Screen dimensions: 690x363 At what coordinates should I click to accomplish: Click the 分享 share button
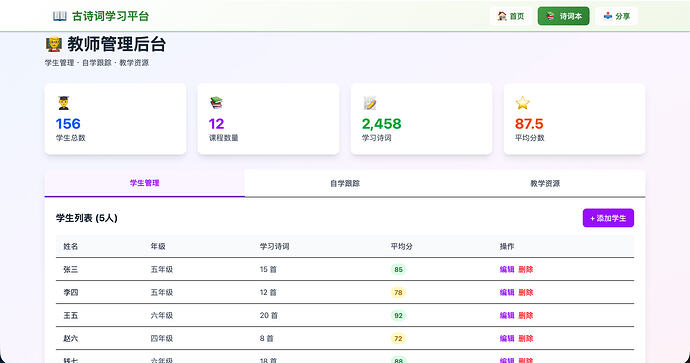[617, 16]
